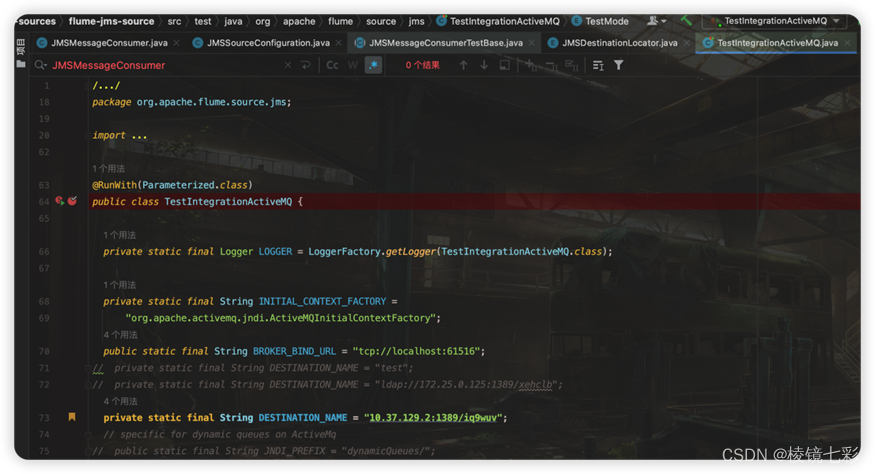Click org in the breadcrumb path

263,21
